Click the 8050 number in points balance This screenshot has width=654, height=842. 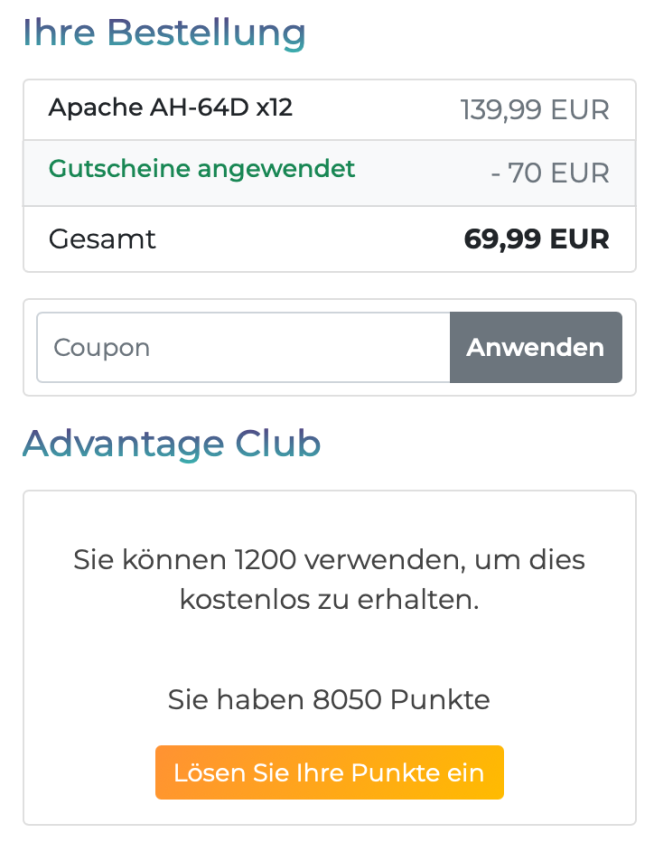(347, 700)
